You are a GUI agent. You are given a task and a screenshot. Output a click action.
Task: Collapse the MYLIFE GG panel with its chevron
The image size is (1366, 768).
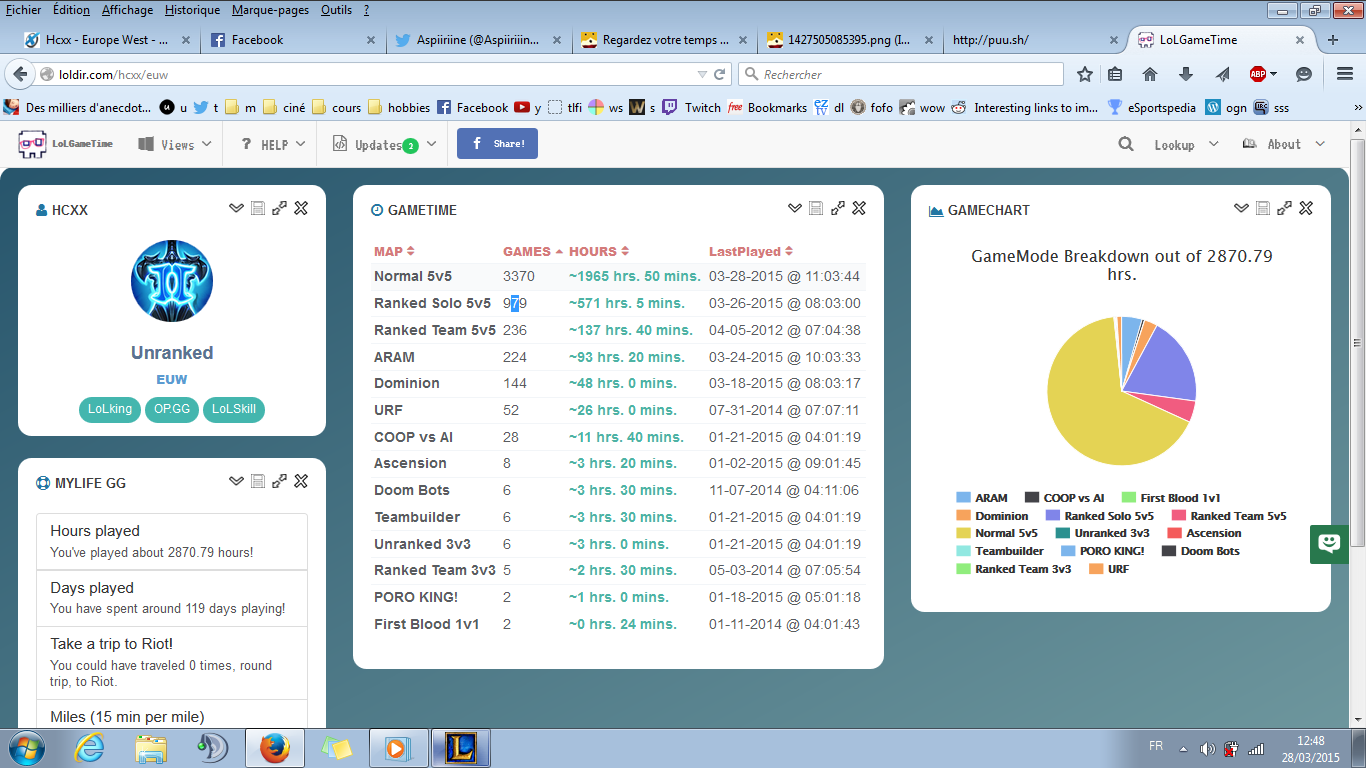pos(236,481)
